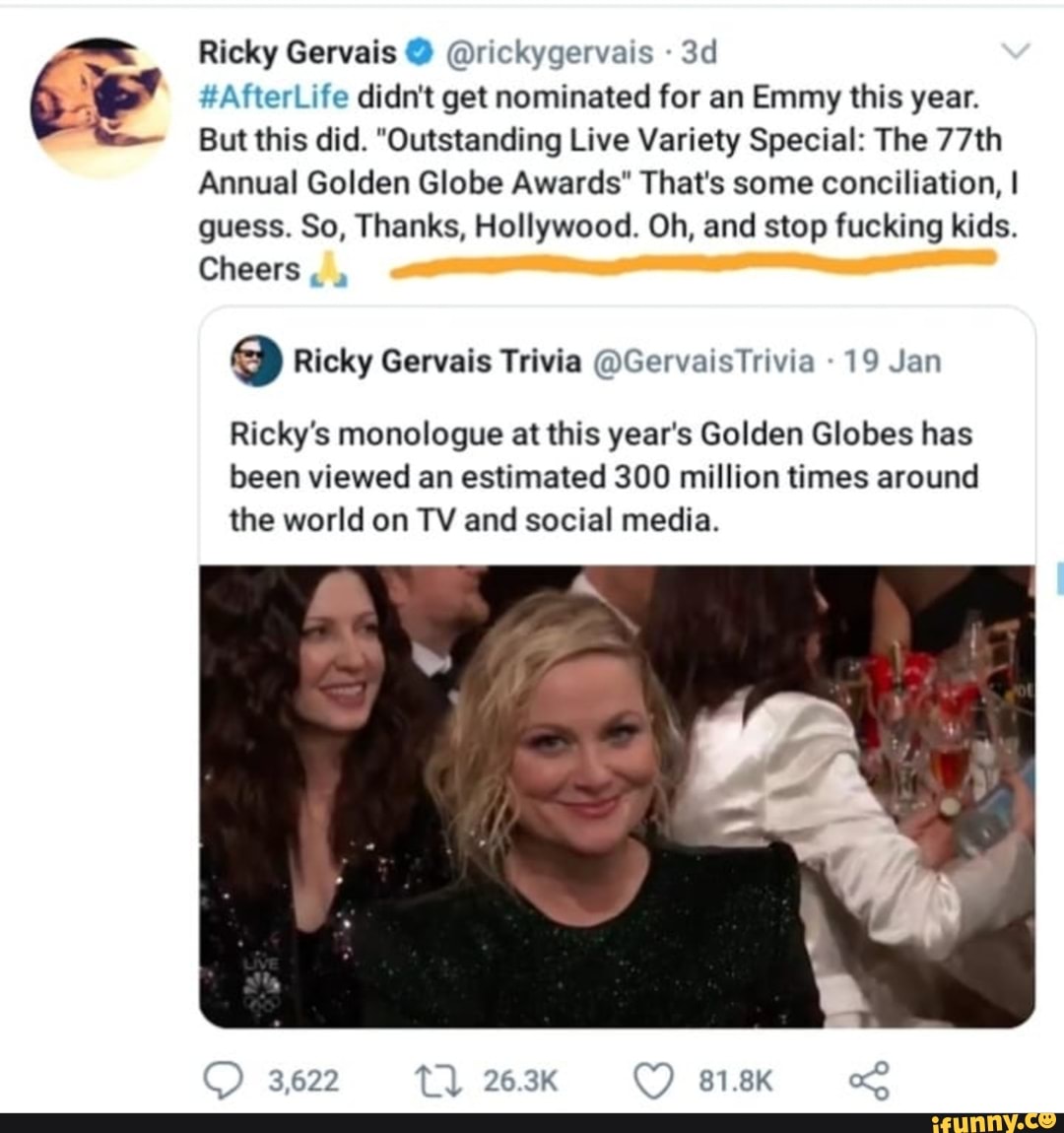1064x1133 pixels.
Task: Open the quoted tweet's Golden Globes photo
Action: [617, 796]
